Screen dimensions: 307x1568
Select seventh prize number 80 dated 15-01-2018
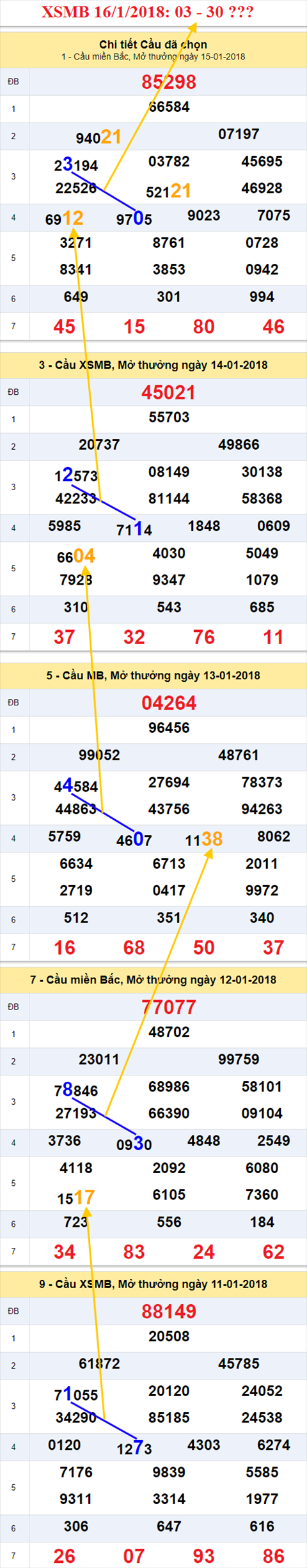[203, 327]
